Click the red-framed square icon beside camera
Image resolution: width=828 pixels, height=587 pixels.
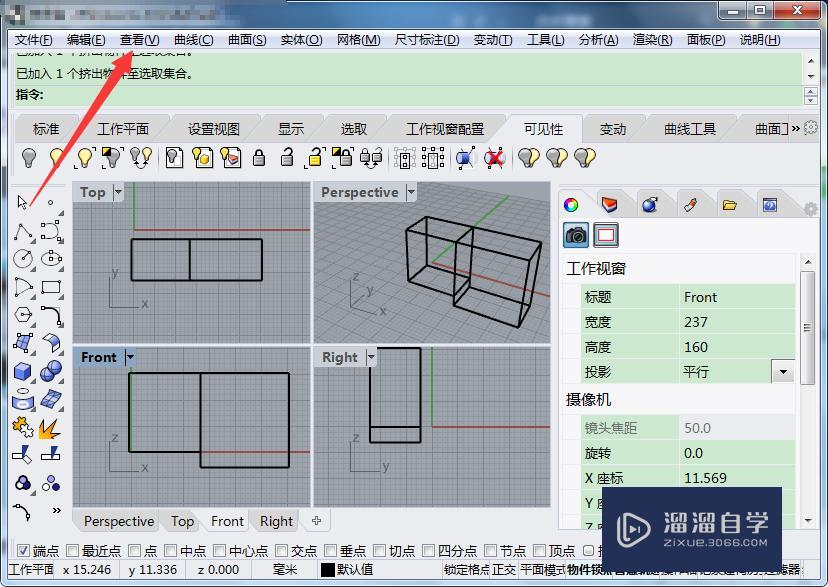(606, 235)
